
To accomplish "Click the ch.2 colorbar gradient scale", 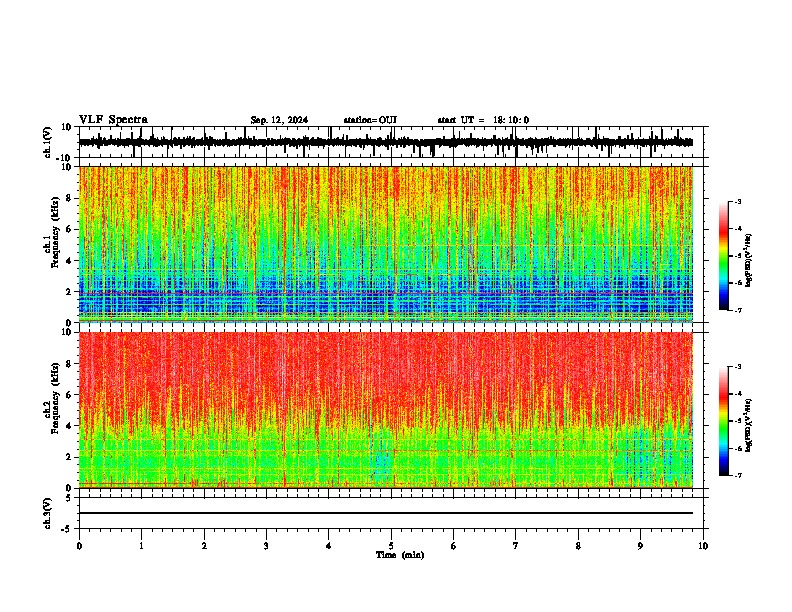I will point(723,421).
